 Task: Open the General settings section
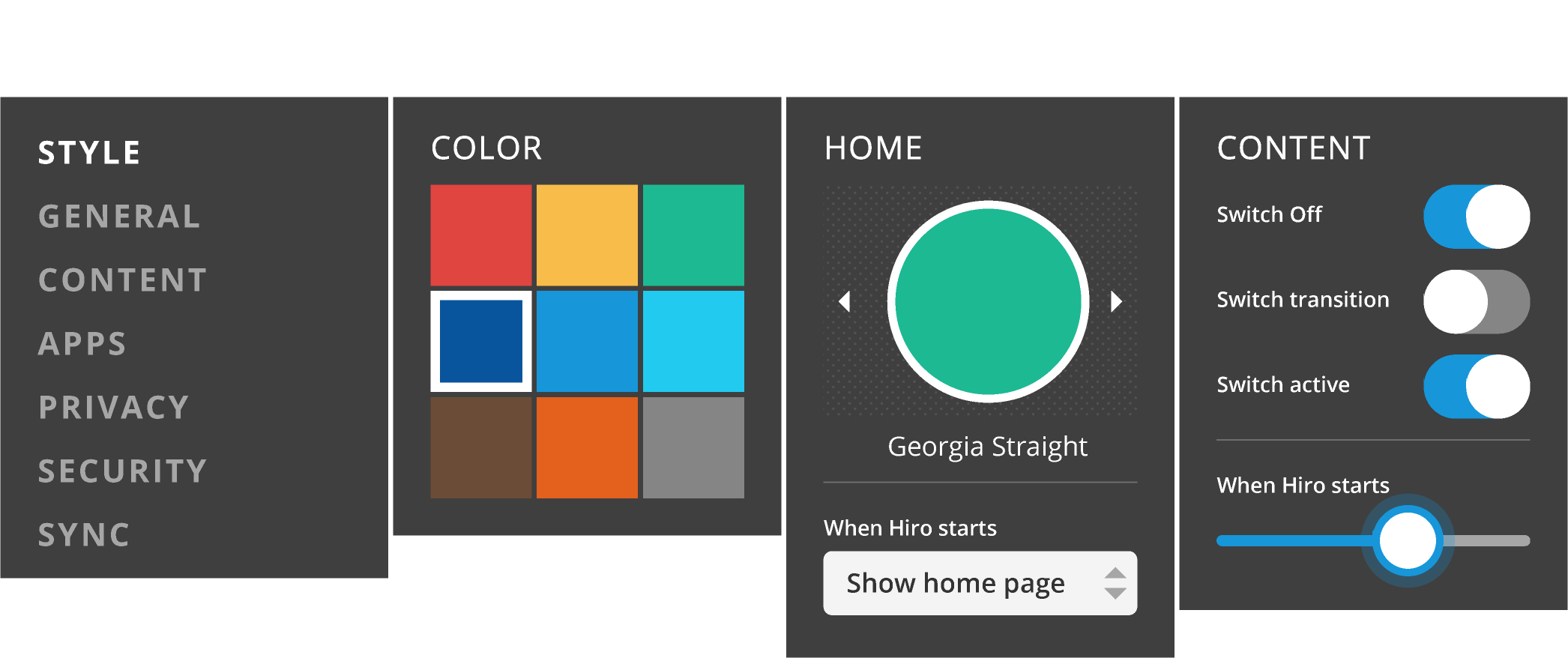coord(119,217)
